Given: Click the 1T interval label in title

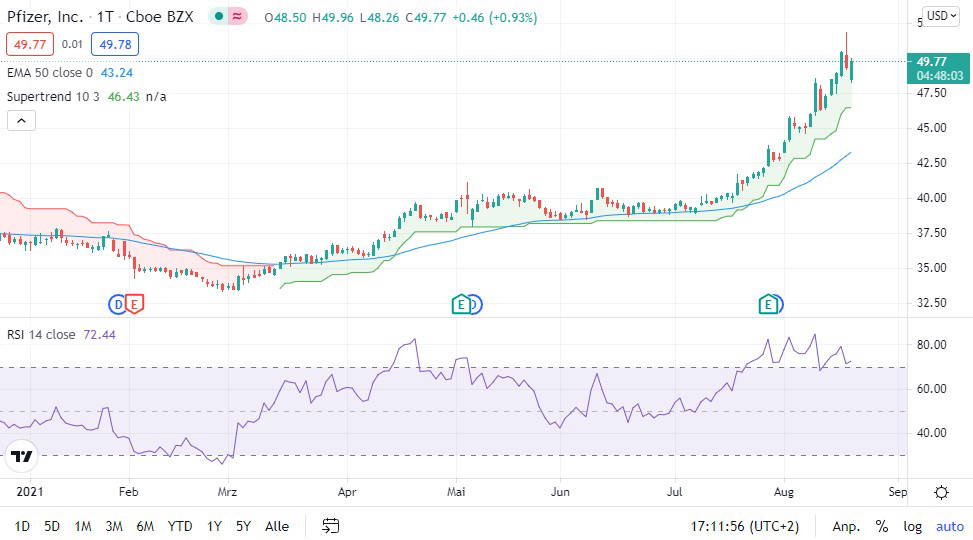Looking at the screenshot, I should 105,17.
